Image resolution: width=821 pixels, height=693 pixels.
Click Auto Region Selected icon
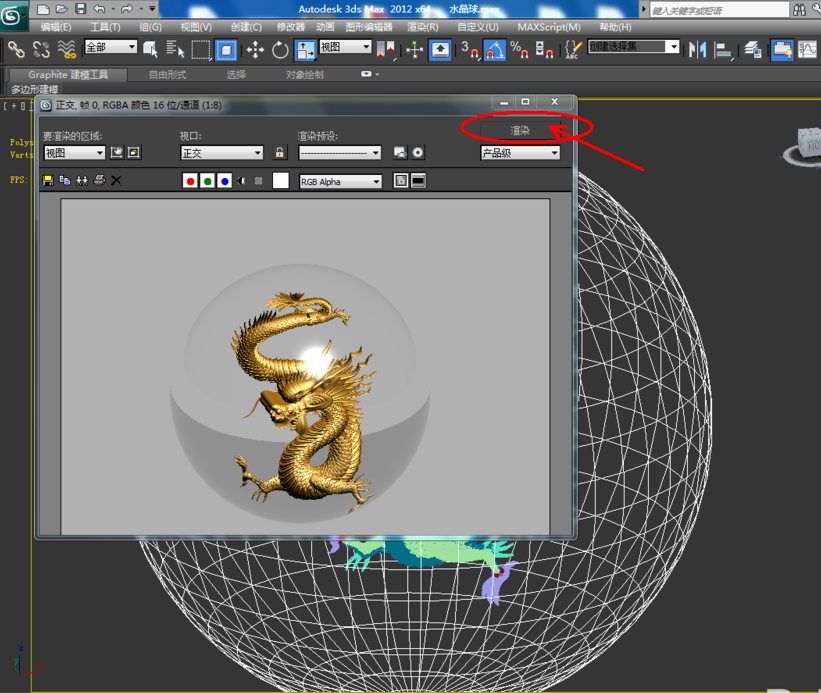click(x=134, y=153)
